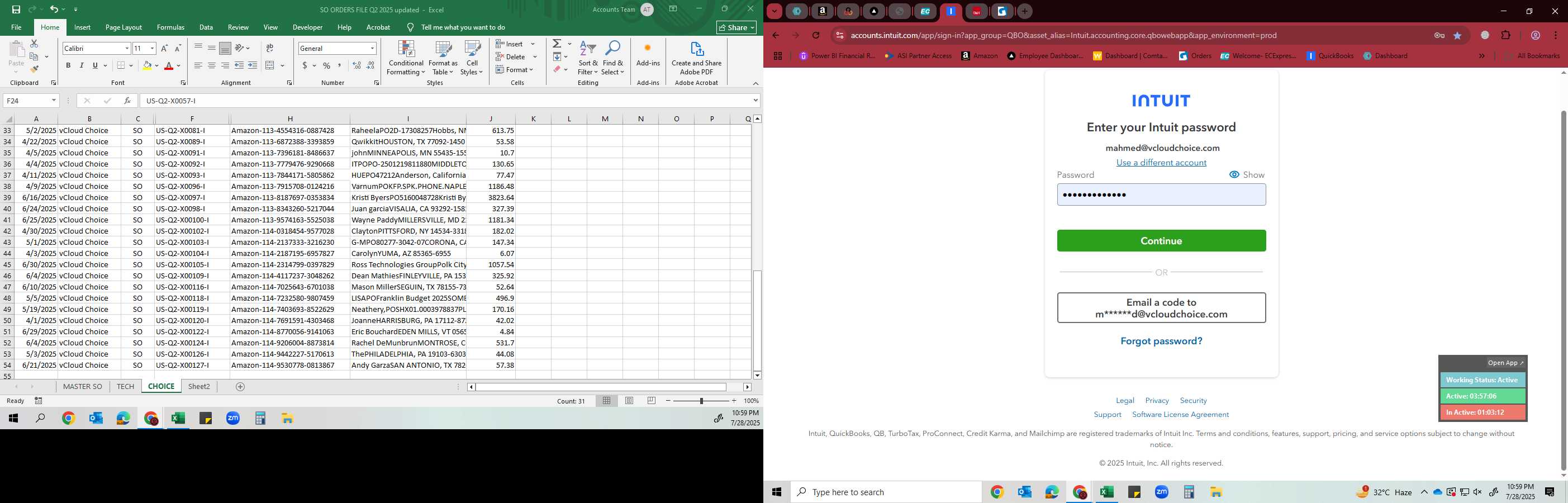Viewport: 1568px width, 503px height.
Task: Click the Cut scissors icon in Excel
Action: 34,44
